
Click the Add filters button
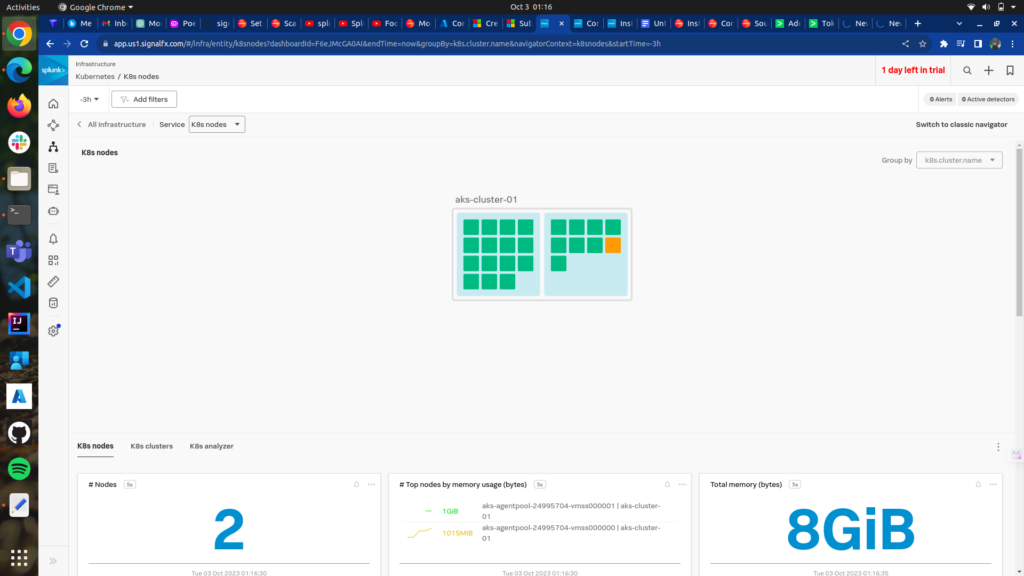click(144, 99)
